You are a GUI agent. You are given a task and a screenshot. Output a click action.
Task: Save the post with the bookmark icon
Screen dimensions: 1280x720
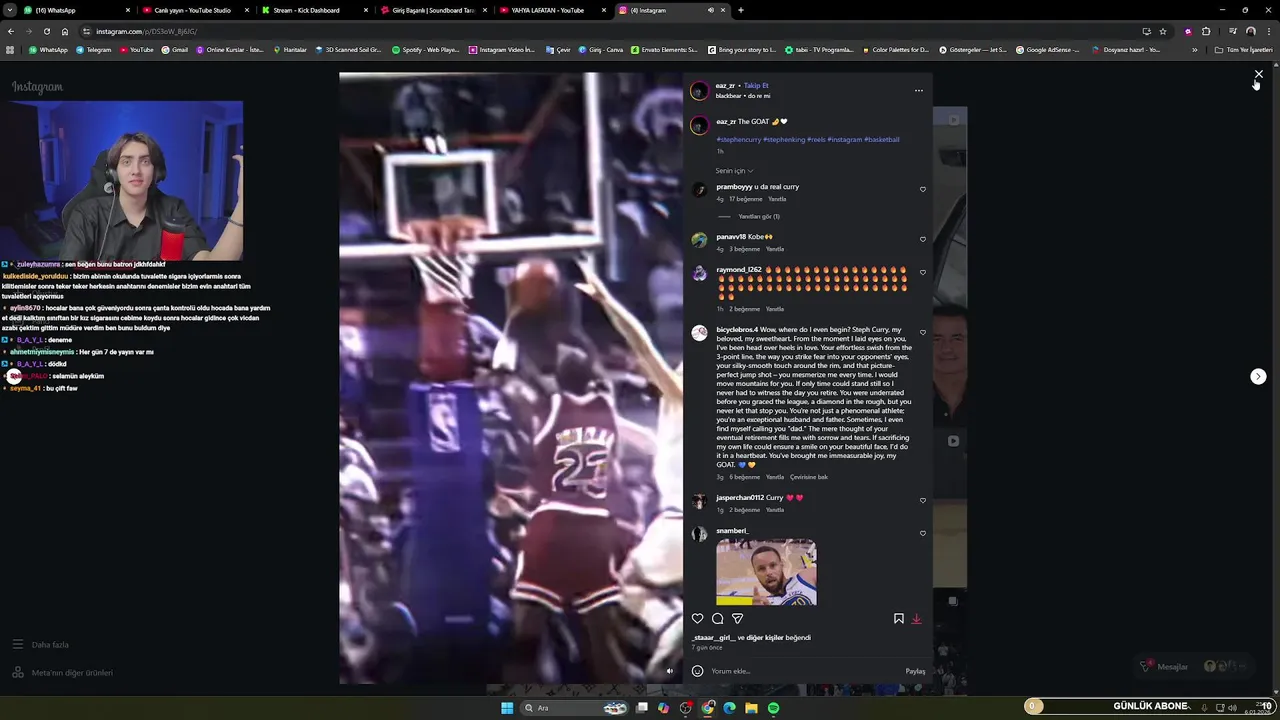pos(898,618)
